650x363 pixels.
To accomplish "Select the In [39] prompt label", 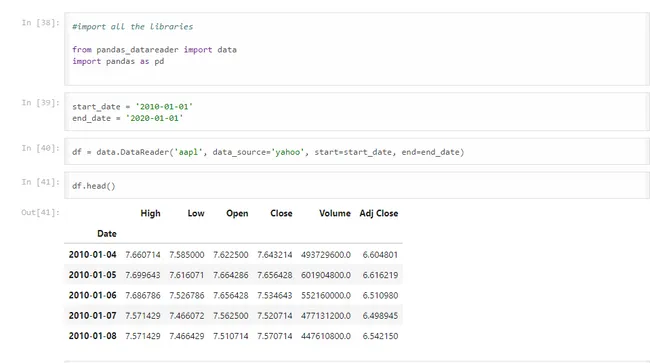I will pyautogui.click(x=41, y=103).
